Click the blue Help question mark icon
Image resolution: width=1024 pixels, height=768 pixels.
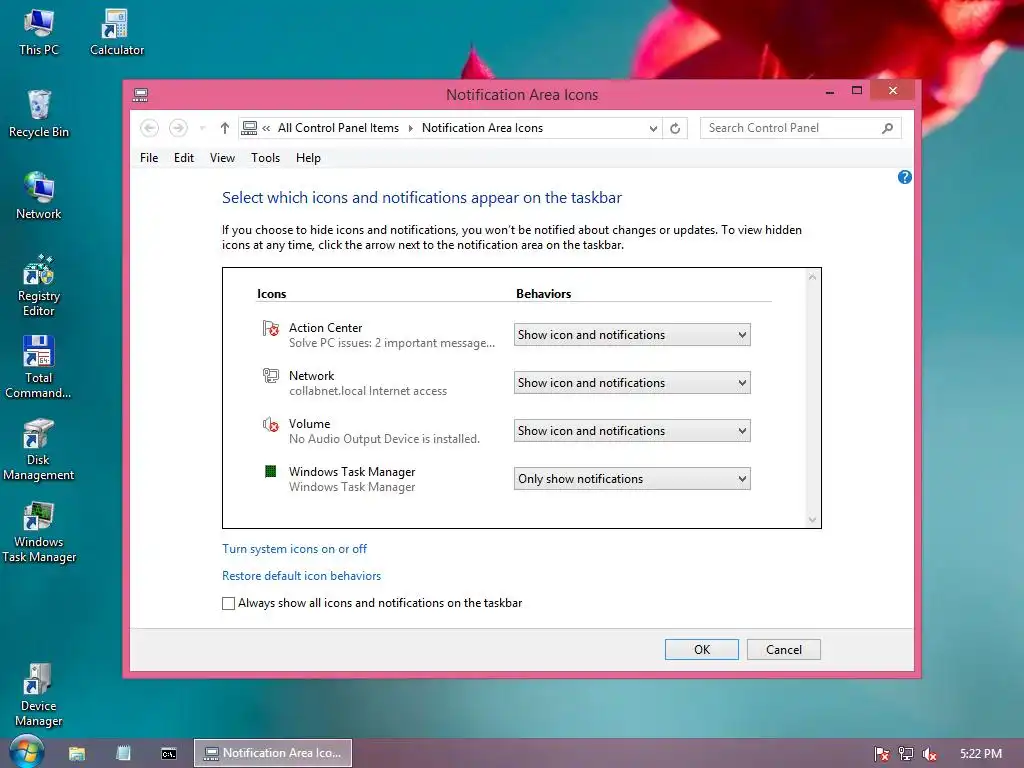coord(904,177)
